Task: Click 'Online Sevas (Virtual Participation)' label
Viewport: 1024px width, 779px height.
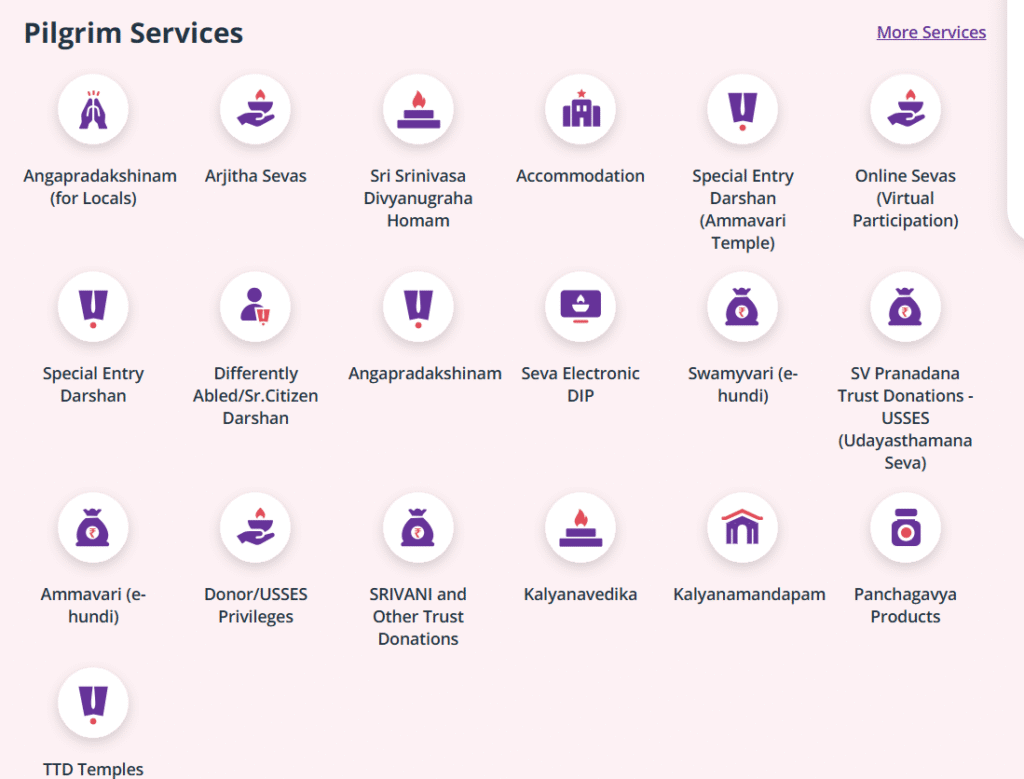Action: click(x=905, y=198)
